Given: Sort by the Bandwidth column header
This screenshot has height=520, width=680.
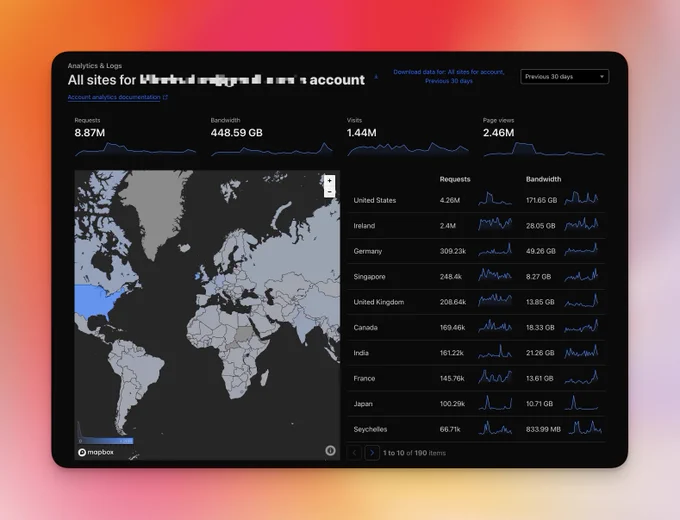Looking at the screenshot, I should click(x=543, y=179).
